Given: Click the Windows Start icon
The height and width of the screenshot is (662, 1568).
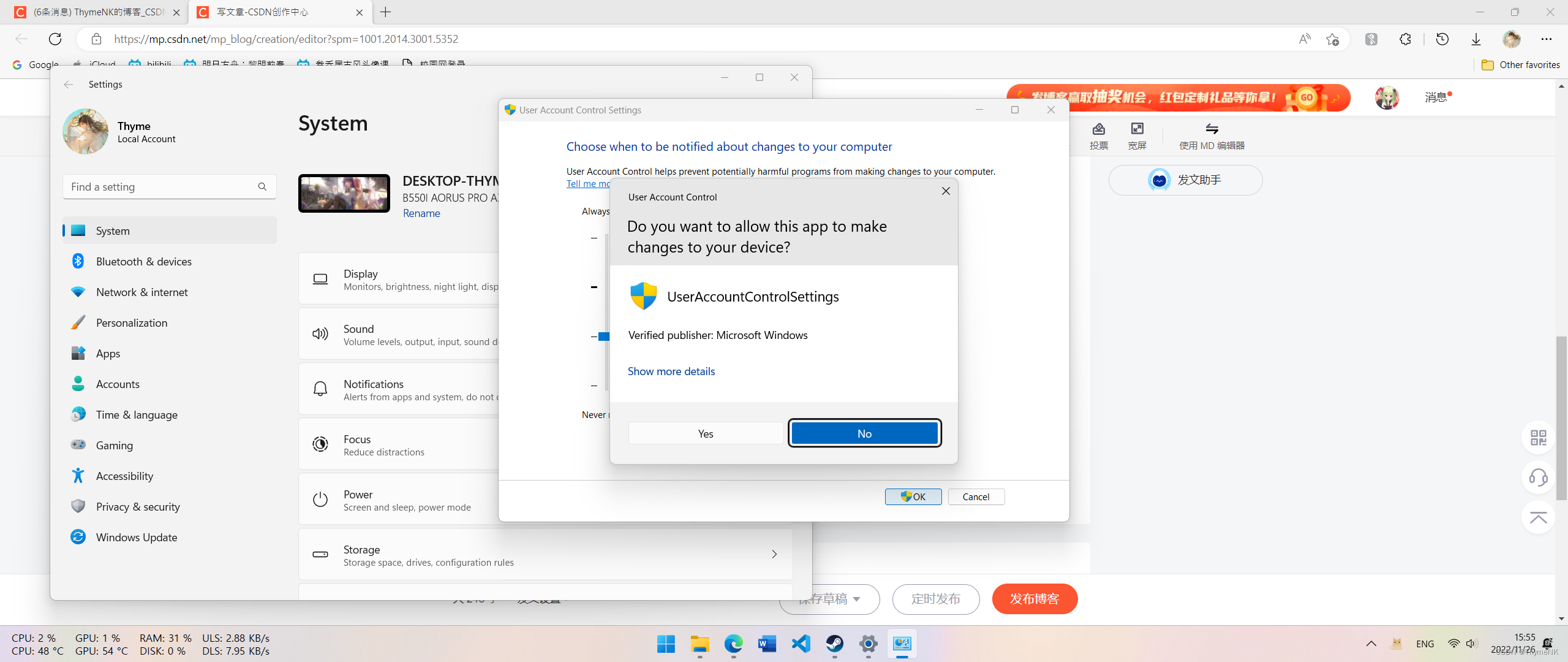Looking at the screenshot, I should click(x=666, y=644).
